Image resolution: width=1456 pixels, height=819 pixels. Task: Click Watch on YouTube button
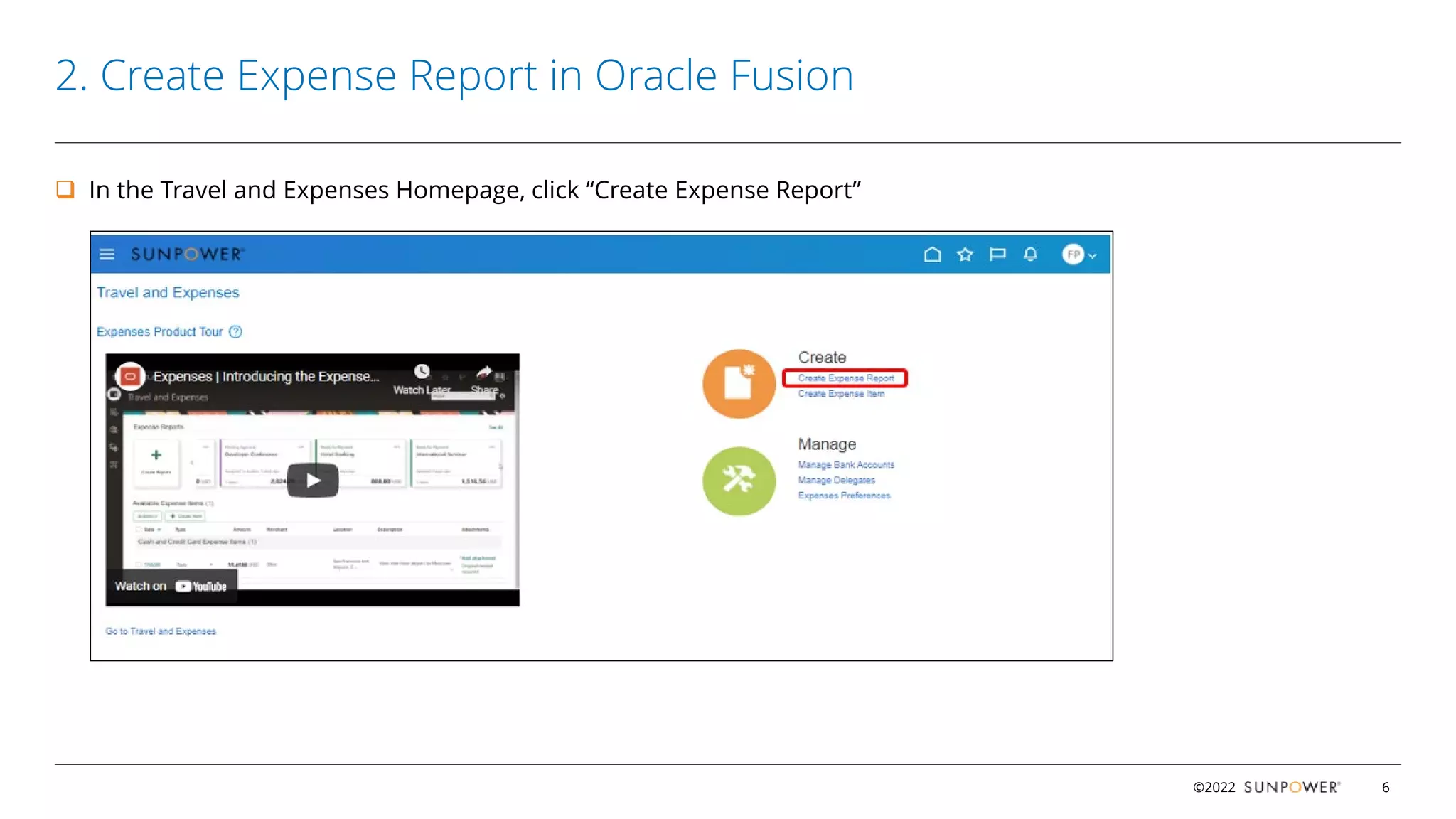171,587
